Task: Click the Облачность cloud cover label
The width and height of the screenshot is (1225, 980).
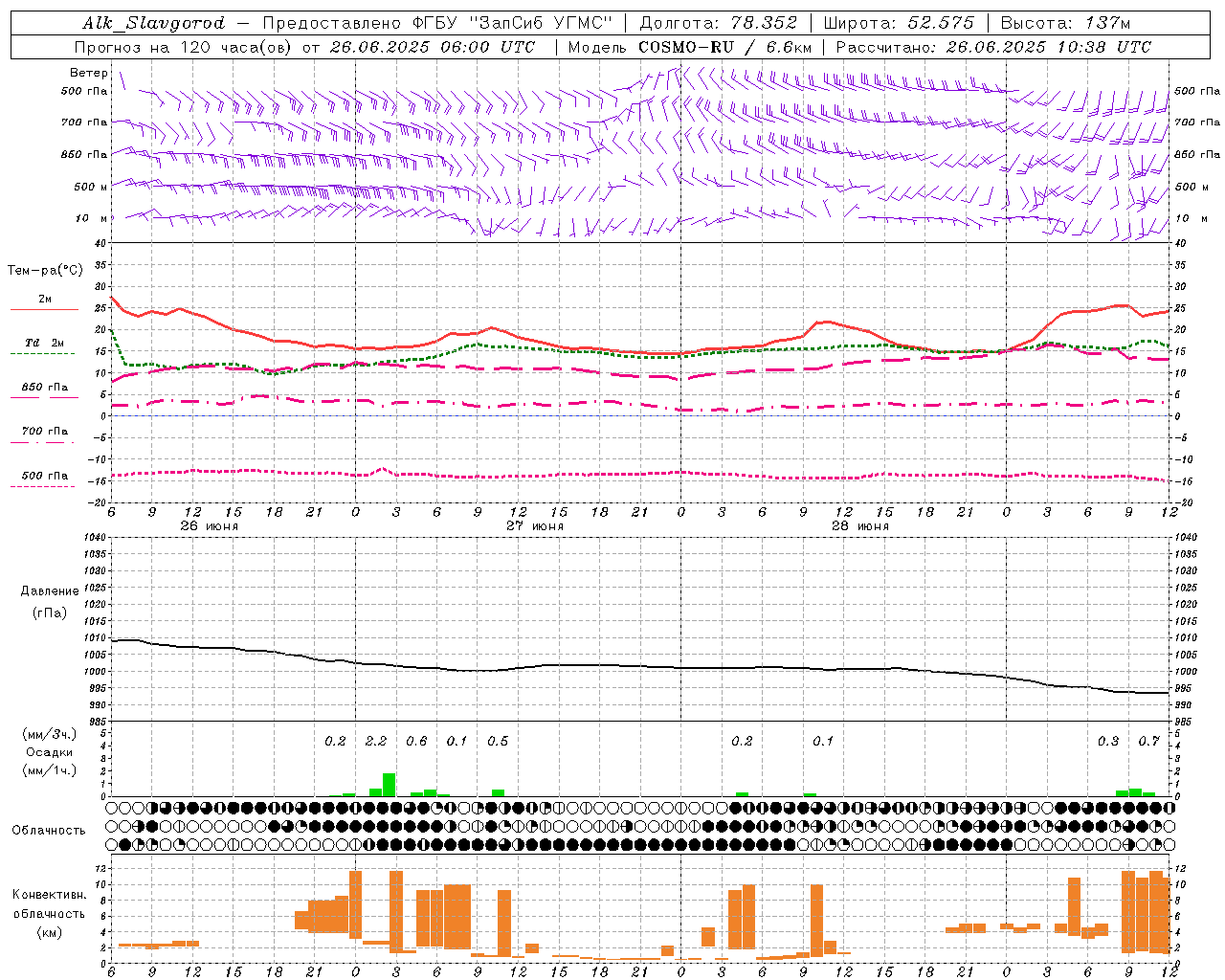Action: coord(49,831)
